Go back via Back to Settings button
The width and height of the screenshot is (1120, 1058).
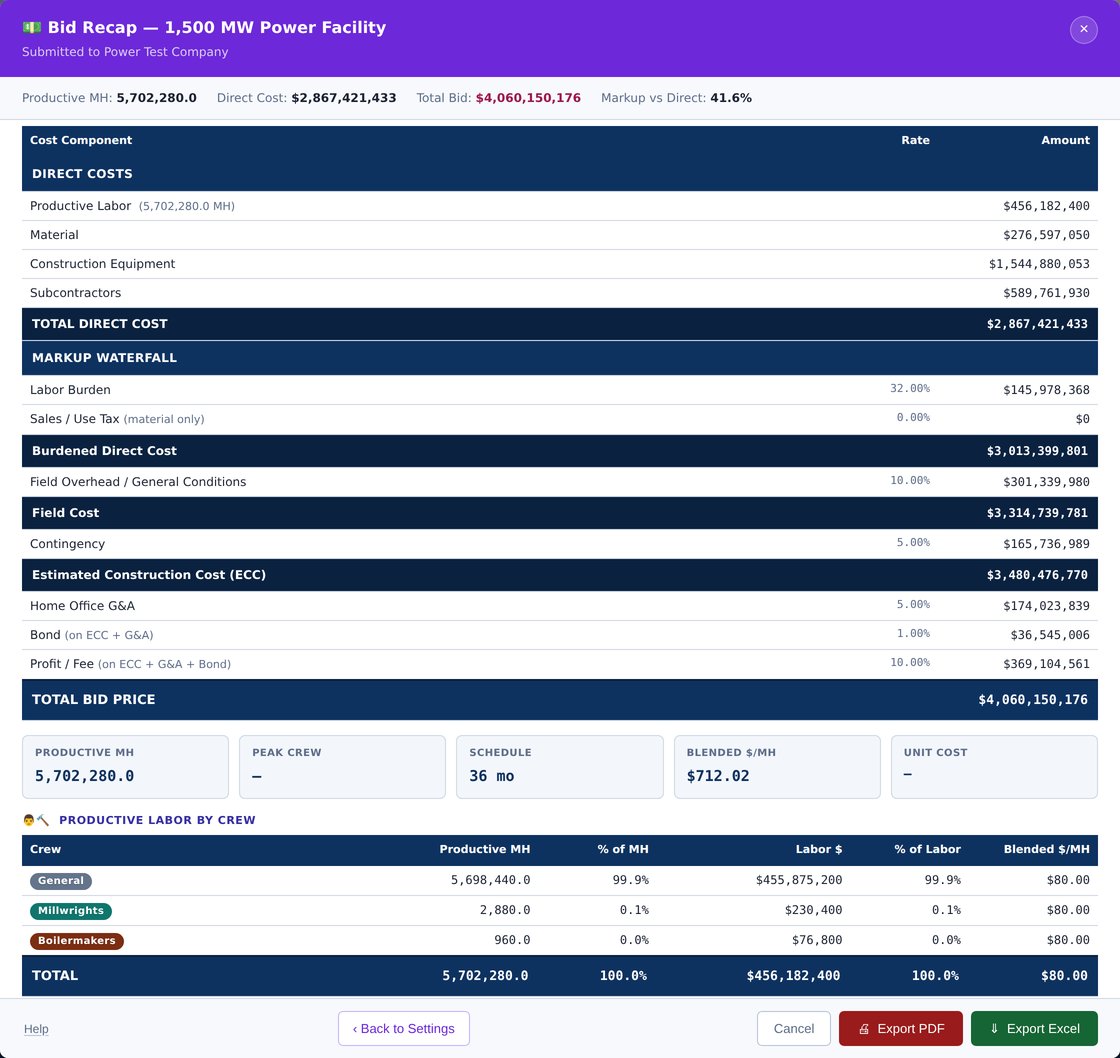tap(404, 1029)
